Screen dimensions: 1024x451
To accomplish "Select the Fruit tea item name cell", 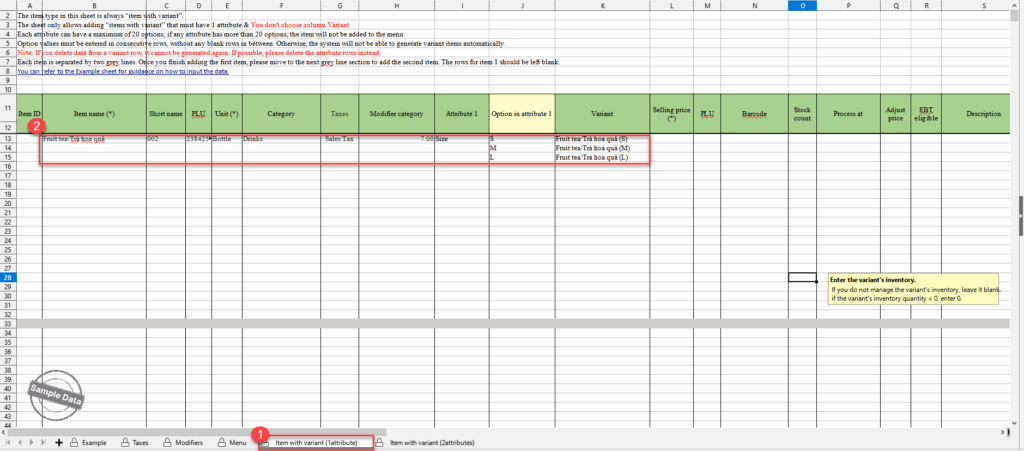I will pyautogui.click(x=94, y=139).
